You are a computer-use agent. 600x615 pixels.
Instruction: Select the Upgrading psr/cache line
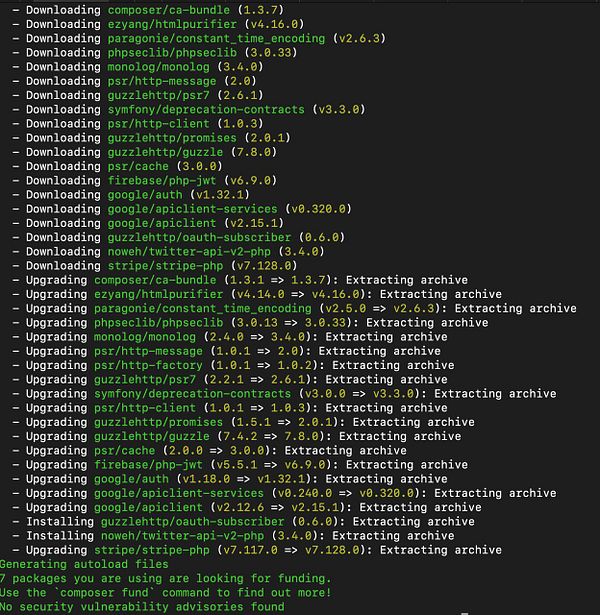pos(209,451)
